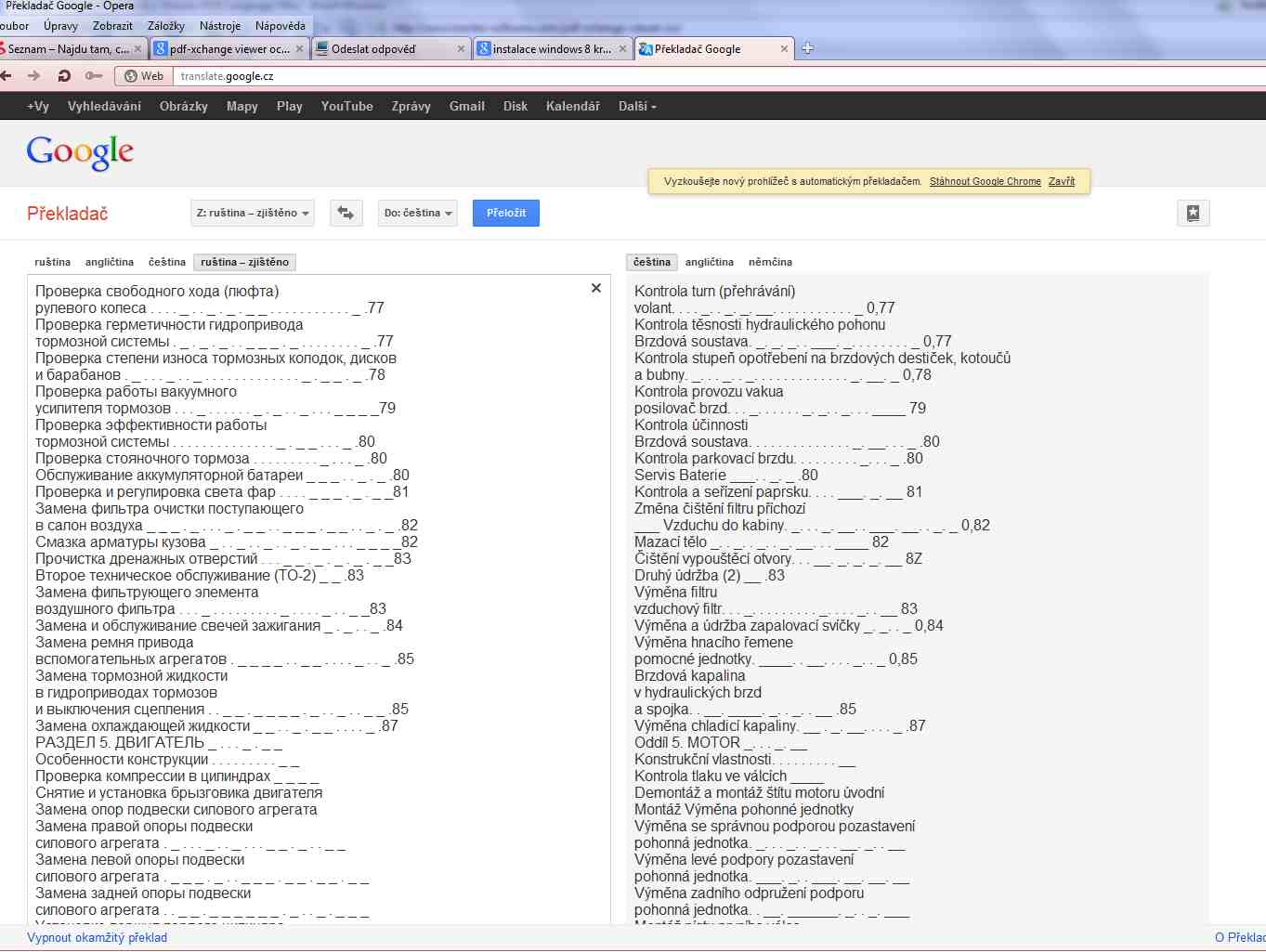The width and height of the screenshot is (1266, 952).
Task: Switch to the Odeslat odpověď tab
Action: [390, 49]
